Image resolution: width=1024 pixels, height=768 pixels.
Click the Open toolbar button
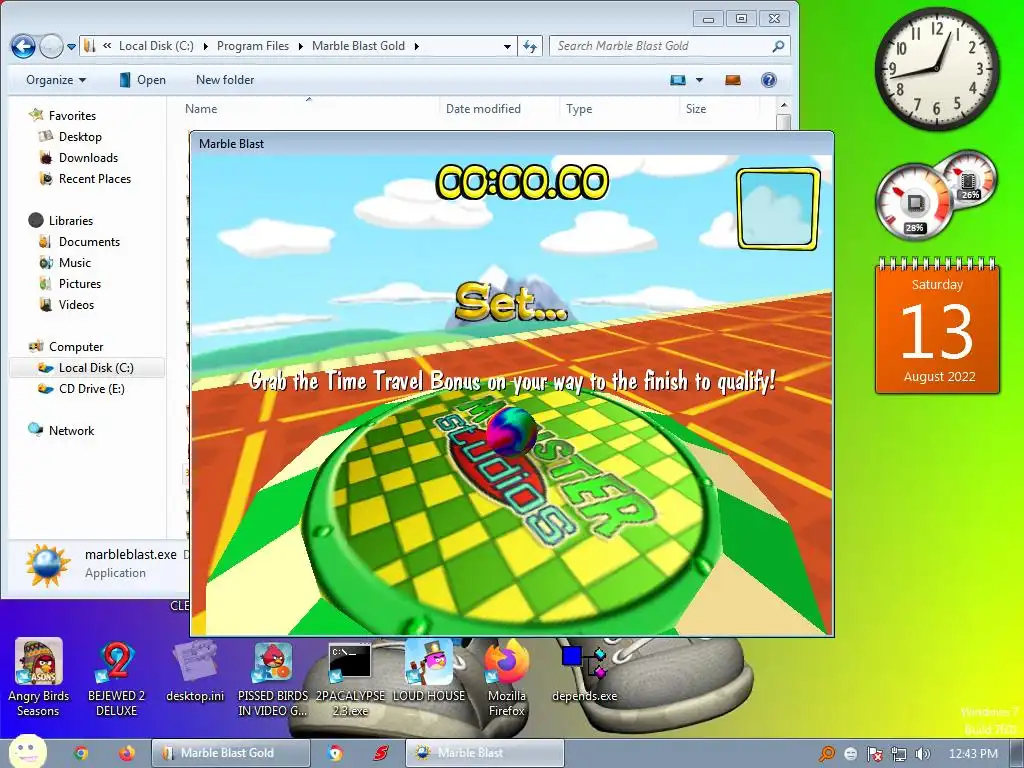142,80
